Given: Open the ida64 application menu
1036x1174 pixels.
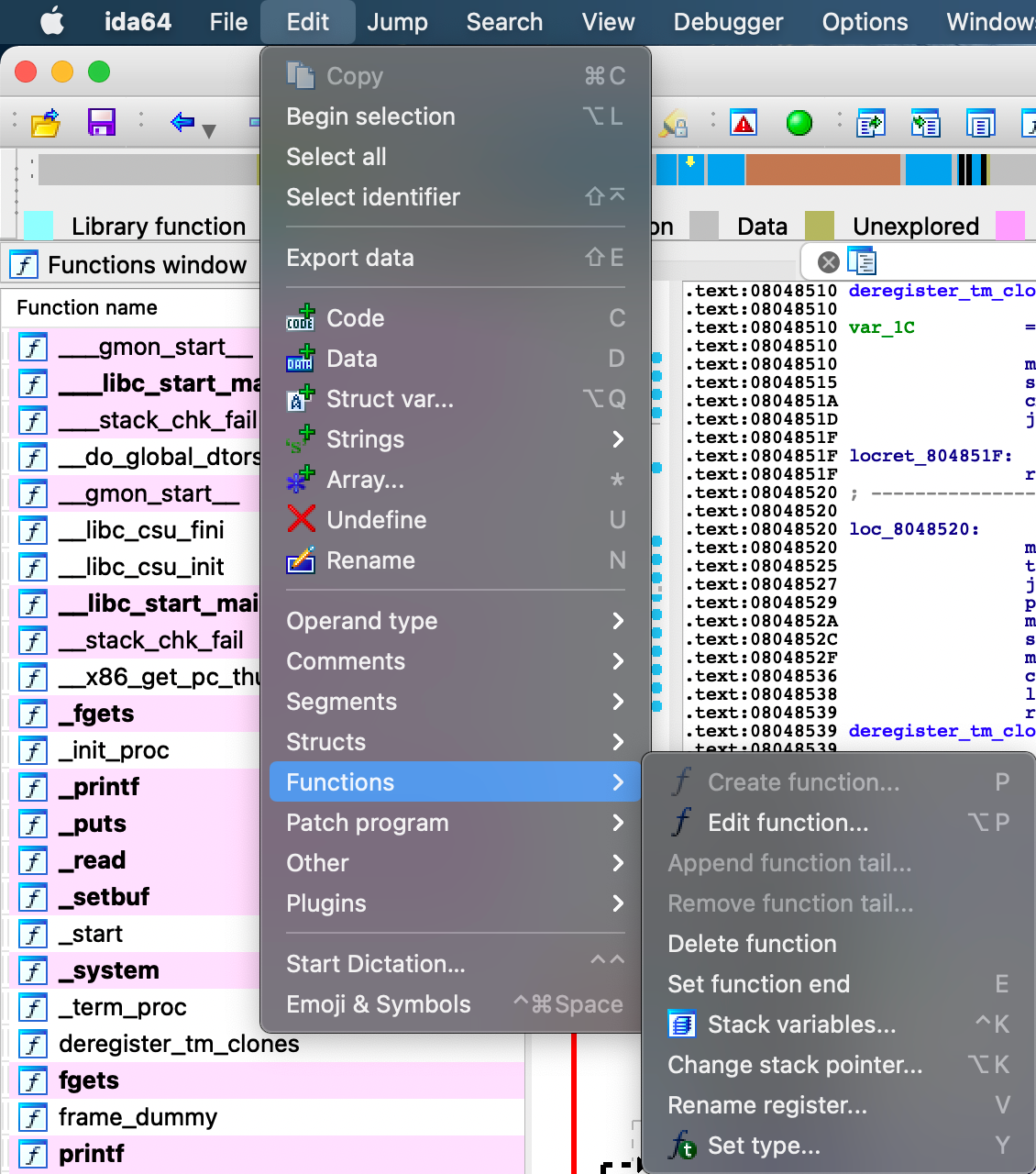Looking at the screenshot, I should coord(138,22).
